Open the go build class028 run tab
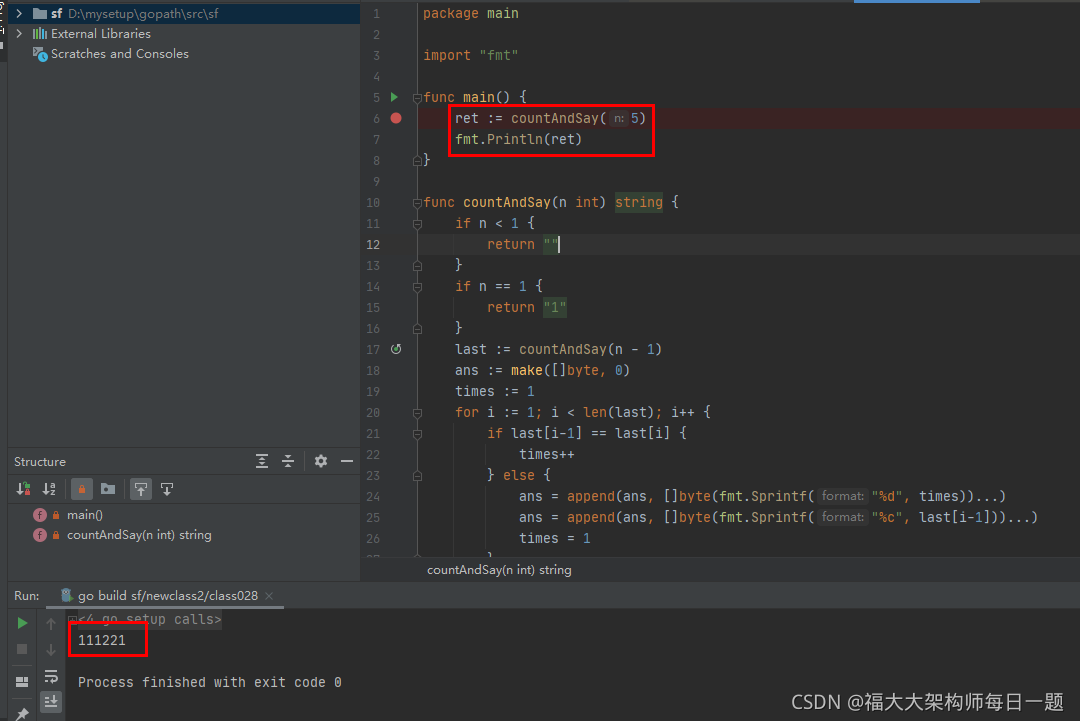Viewport: 1080px width, 721px height. coord(167,596)
